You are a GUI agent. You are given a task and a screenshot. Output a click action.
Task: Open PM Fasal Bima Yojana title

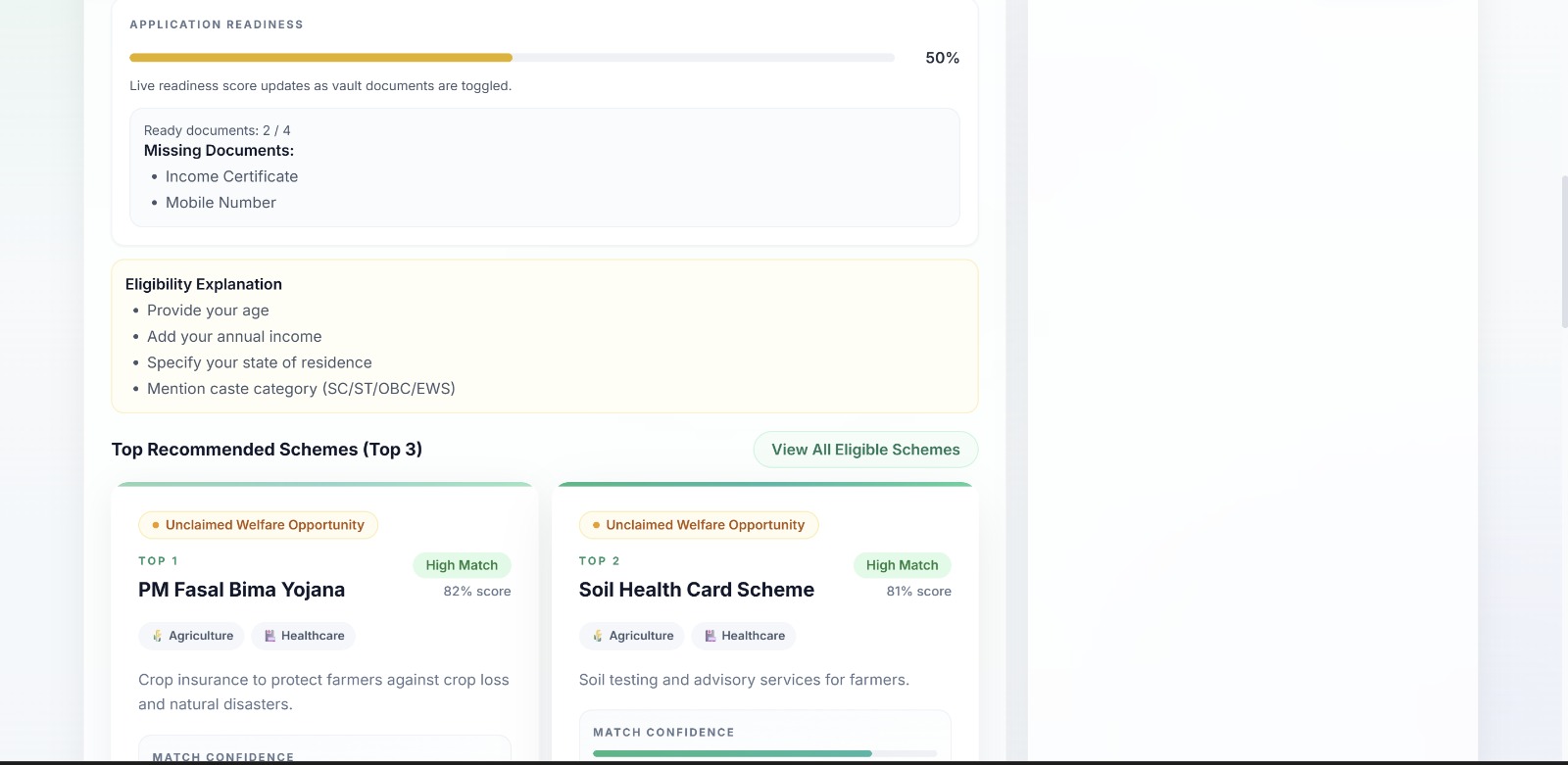tap(241, 590)
